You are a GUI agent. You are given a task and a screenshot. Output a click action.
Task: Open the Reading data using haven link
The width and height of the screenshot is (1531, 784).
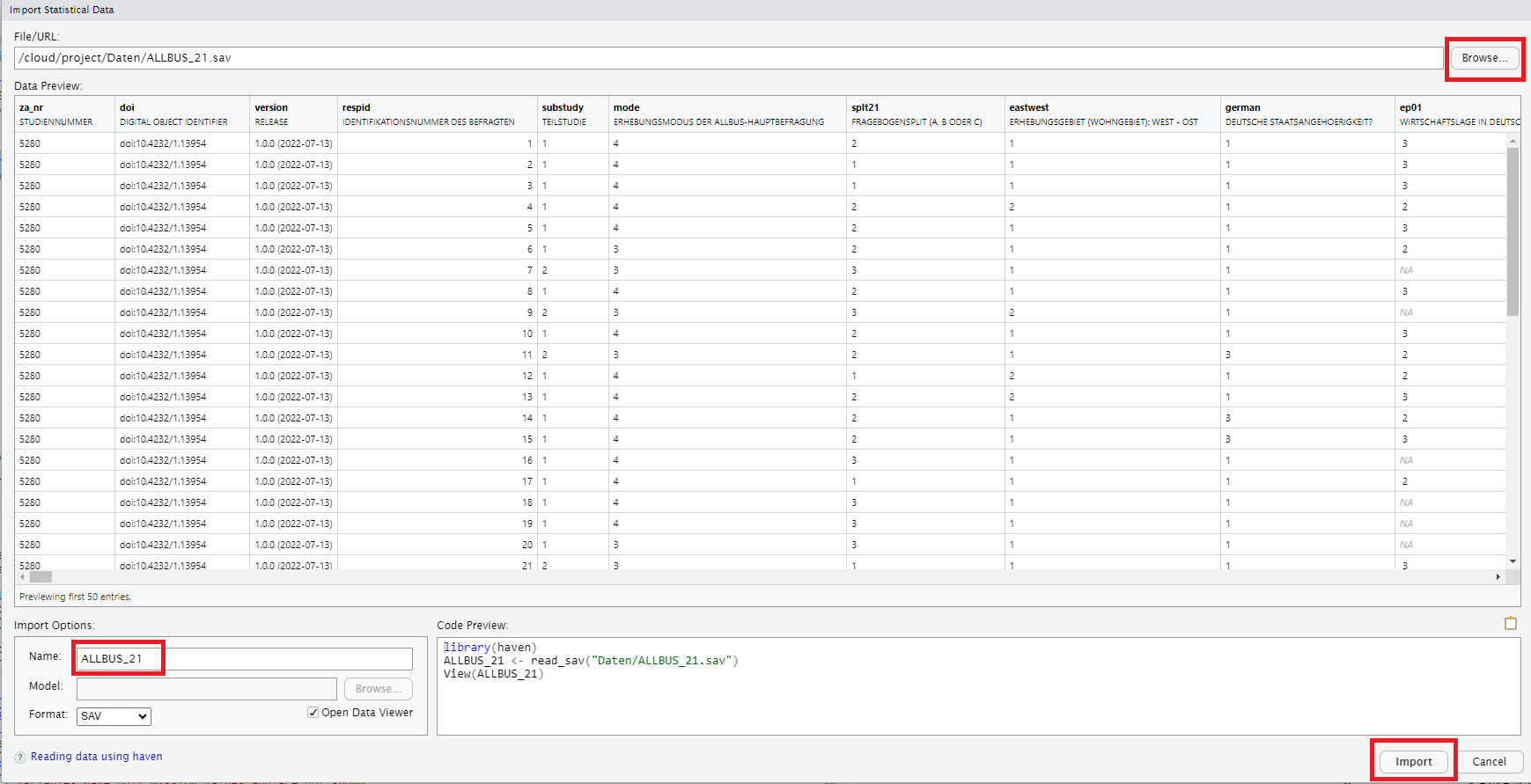(x=96, y=757)
